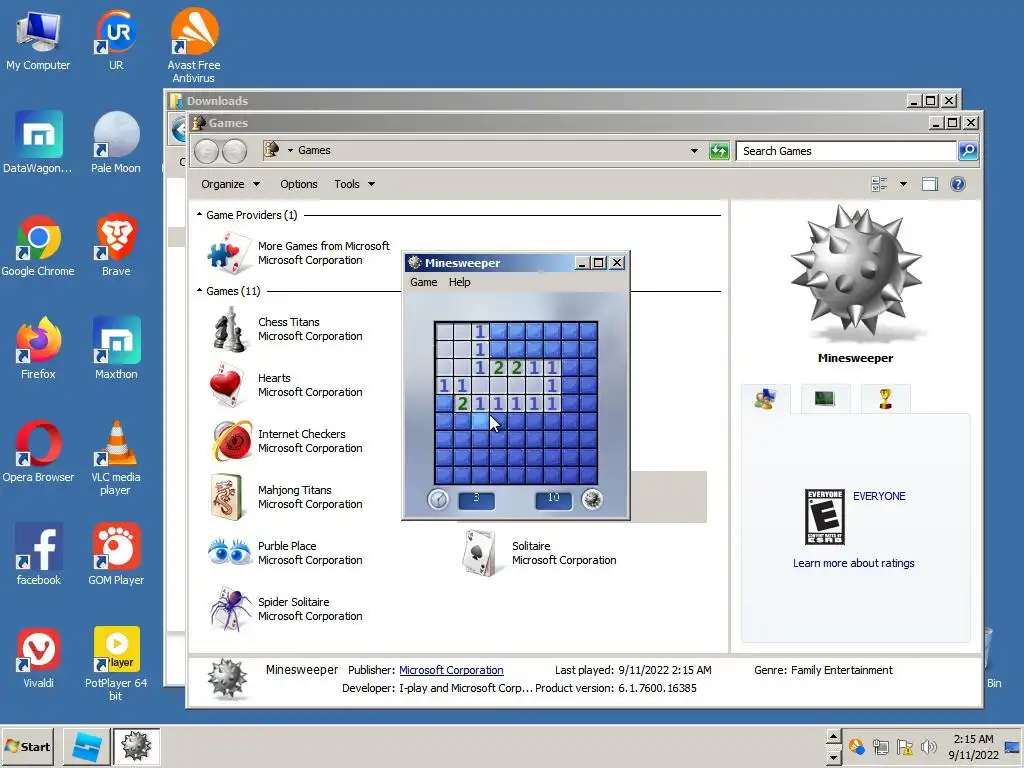Click the ESRB Everyone rating image
The width and height of the screenshot is (1024, 768).
click(x=825, y=517)
